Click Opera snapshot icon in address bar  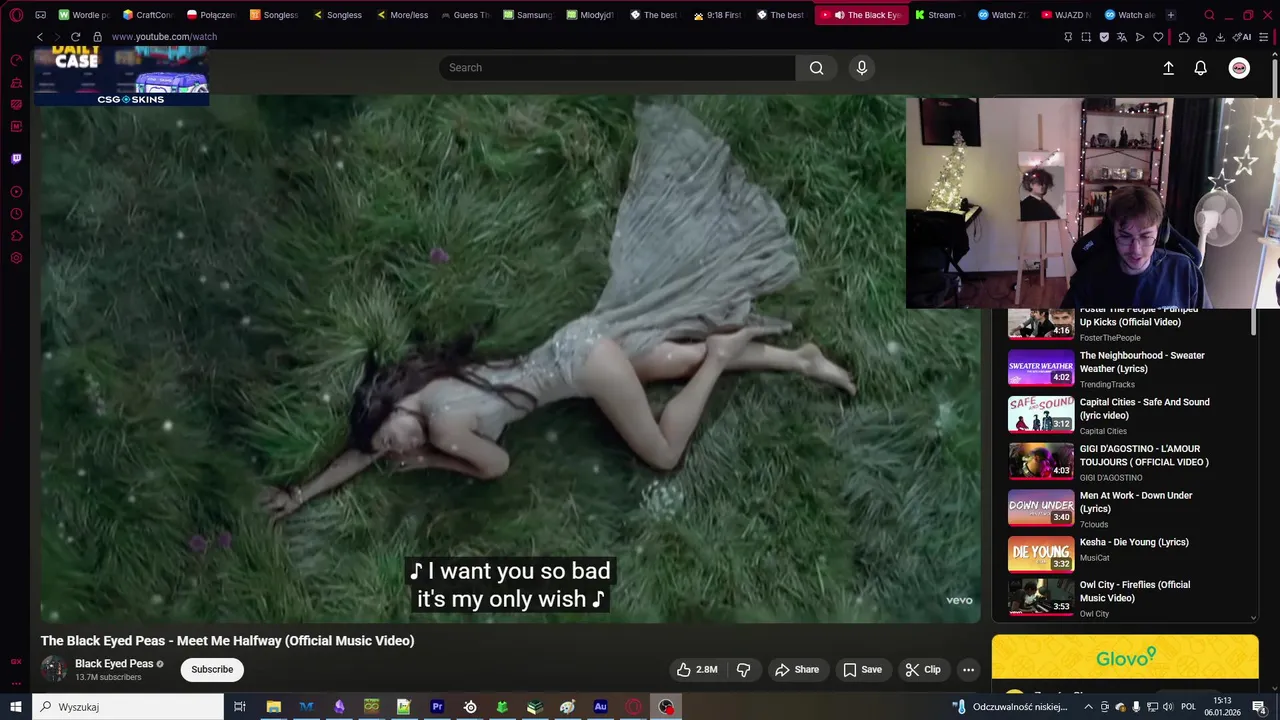coord(1086,37)
